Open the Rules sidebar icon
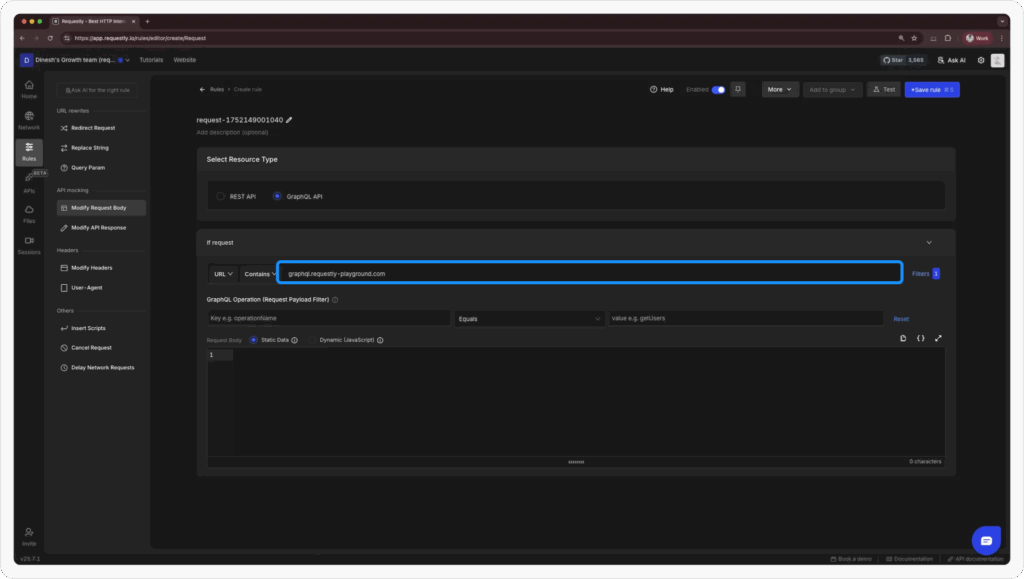 29,151
